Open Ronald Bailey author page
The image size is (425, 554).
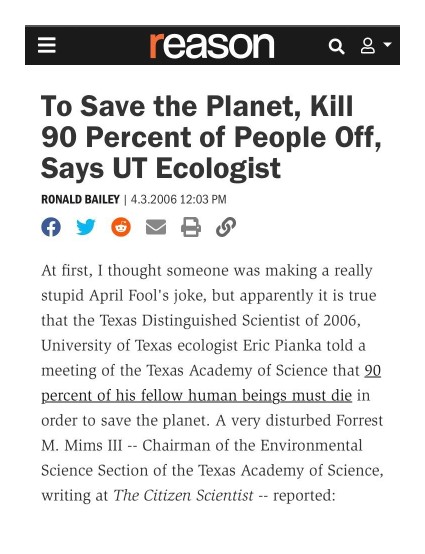point(80,199)
